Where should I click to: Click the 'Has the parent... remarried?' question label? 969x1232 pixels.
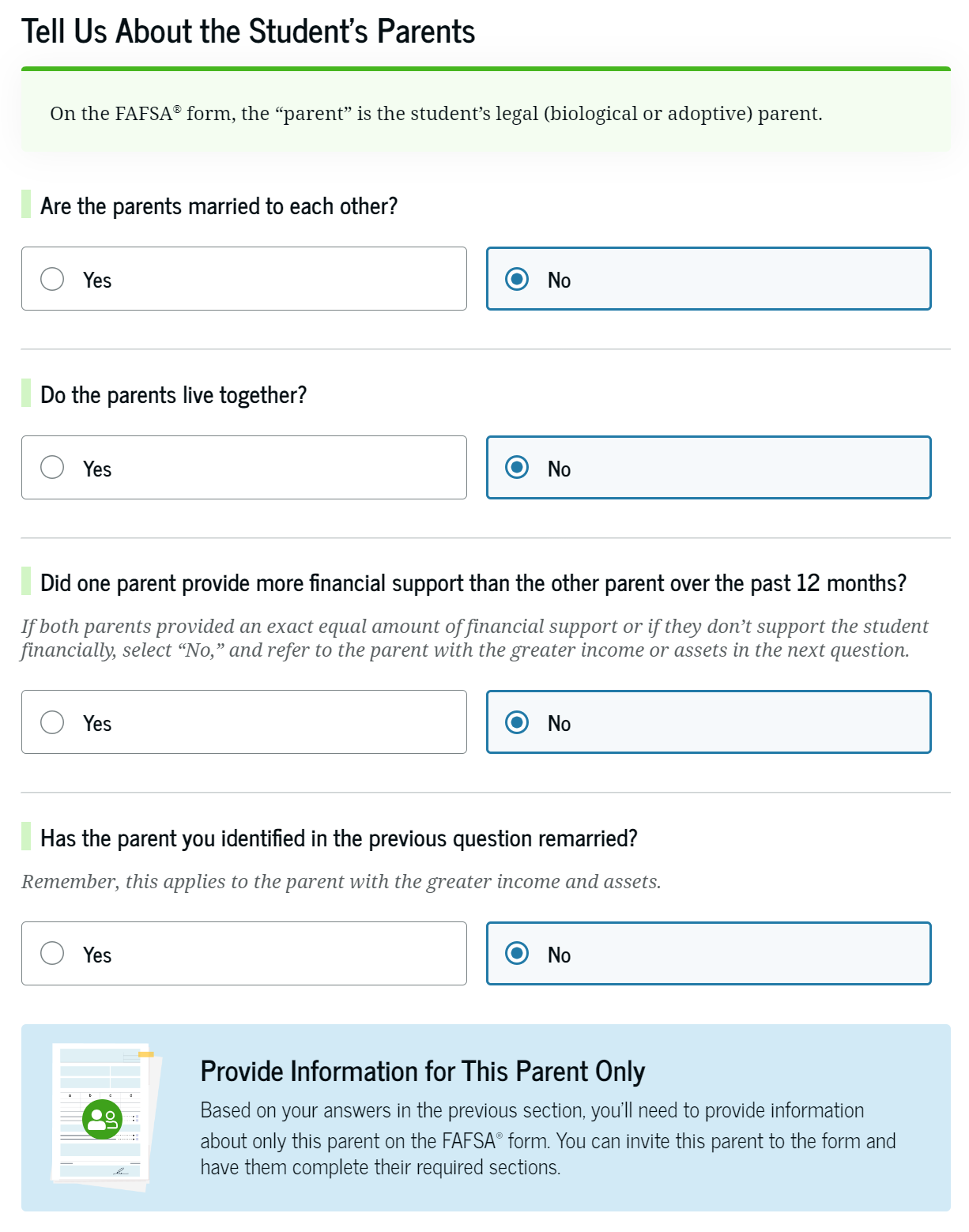pos(338,838)
